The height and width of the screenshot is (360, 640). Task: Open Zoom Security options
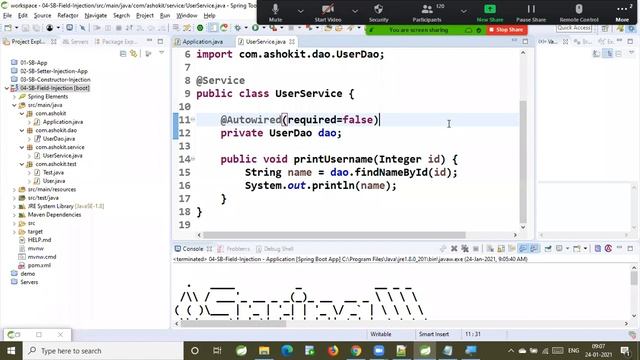(x=378, y=13)
